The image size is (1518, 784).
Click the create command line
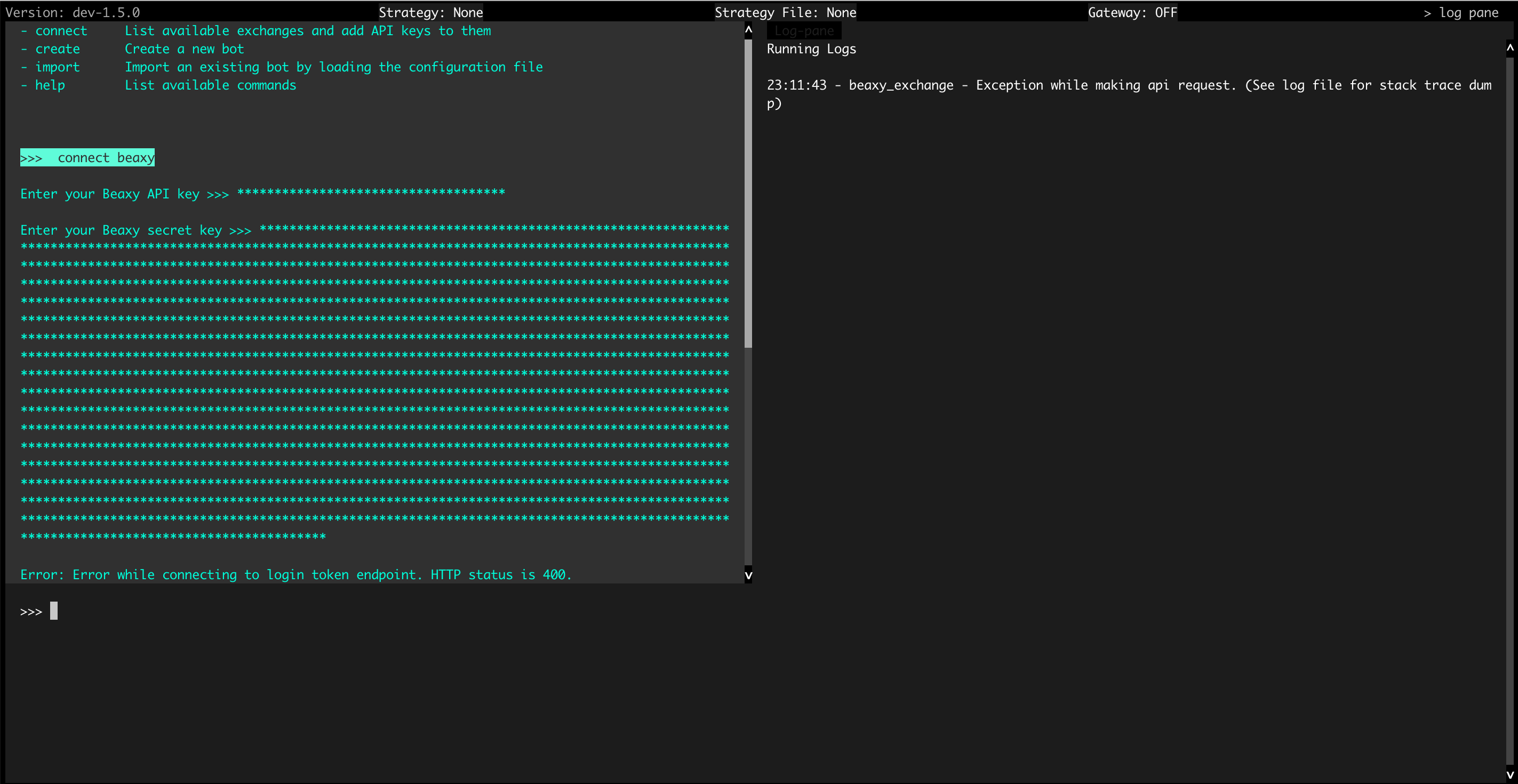pyautogui.click(x=132, y=49)
